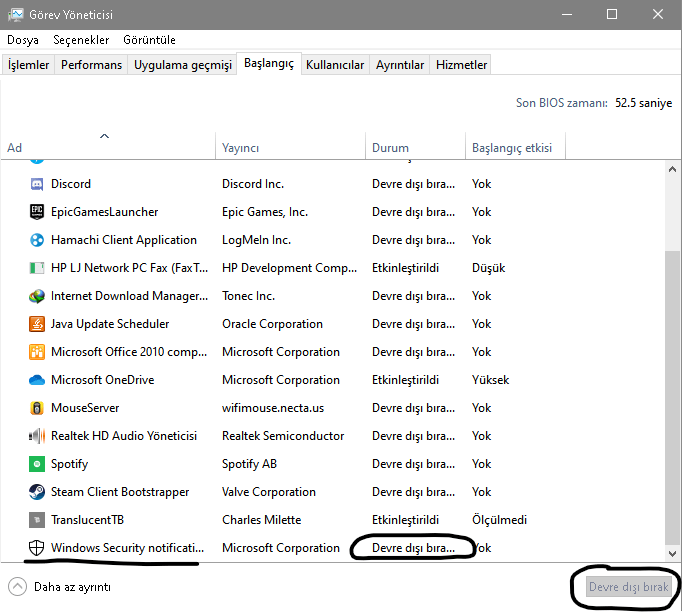
Task: Switch to the Ayrıntılar tab
Action: pyautogui.click(x=400, y=65)
